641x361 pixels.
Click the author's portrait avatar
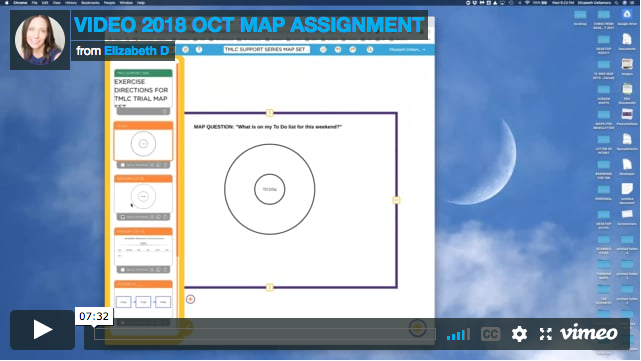[40, 40]
